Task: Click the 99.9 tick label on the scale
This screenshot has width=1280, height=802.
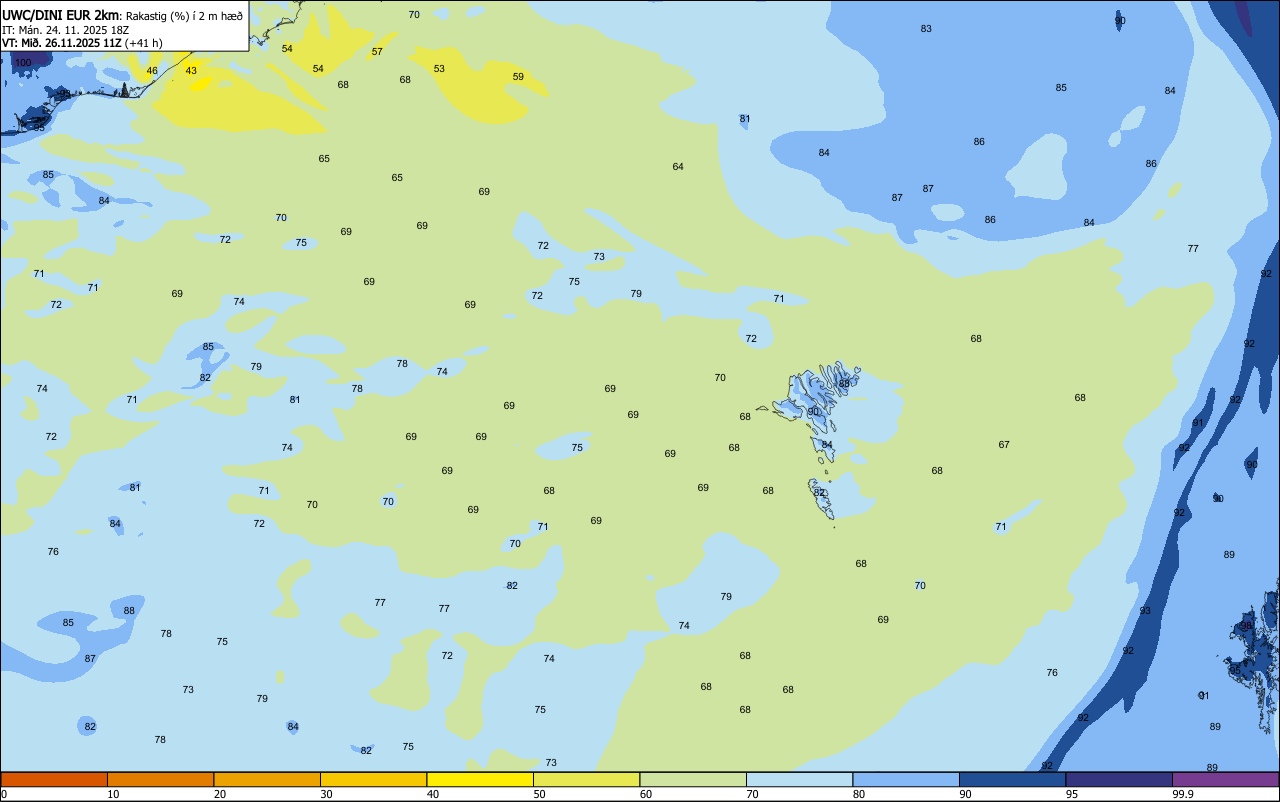Action: 1183,794
